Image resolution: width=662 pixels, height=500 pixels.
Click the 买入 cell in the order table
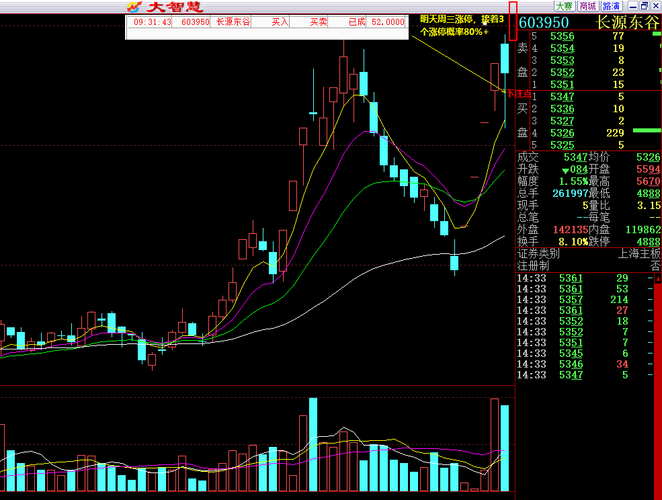[x=280, y=22]
